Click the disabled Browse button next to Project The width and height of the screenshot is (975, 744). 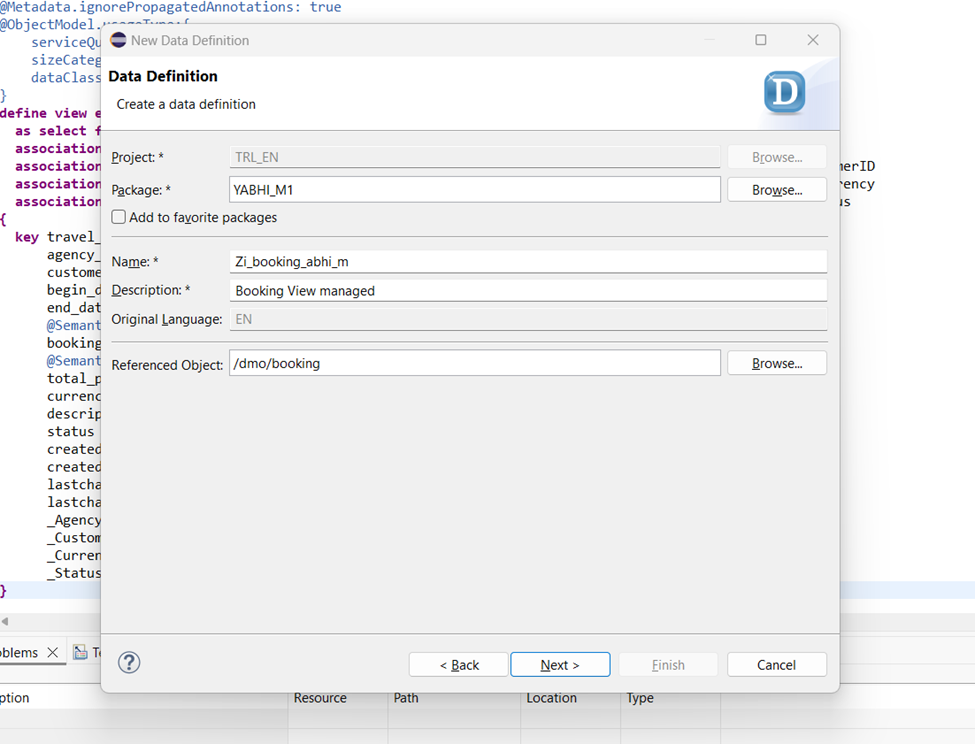(777, 157)
